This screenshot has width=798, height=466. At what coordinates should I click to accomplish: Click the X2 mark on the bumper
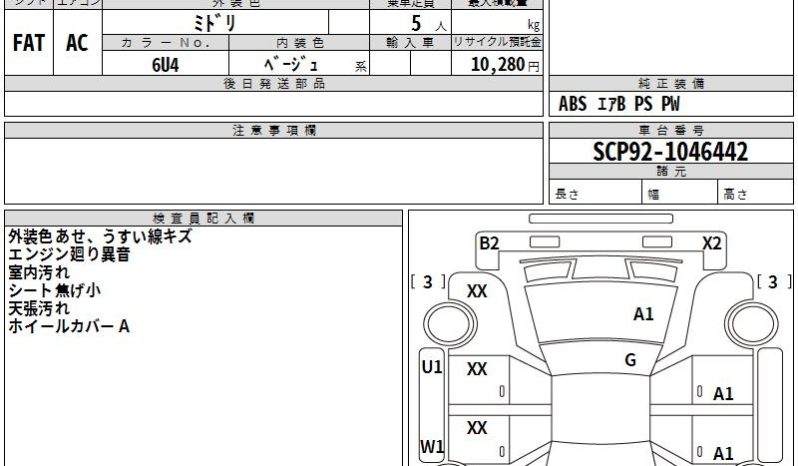[x=712, y=243]
